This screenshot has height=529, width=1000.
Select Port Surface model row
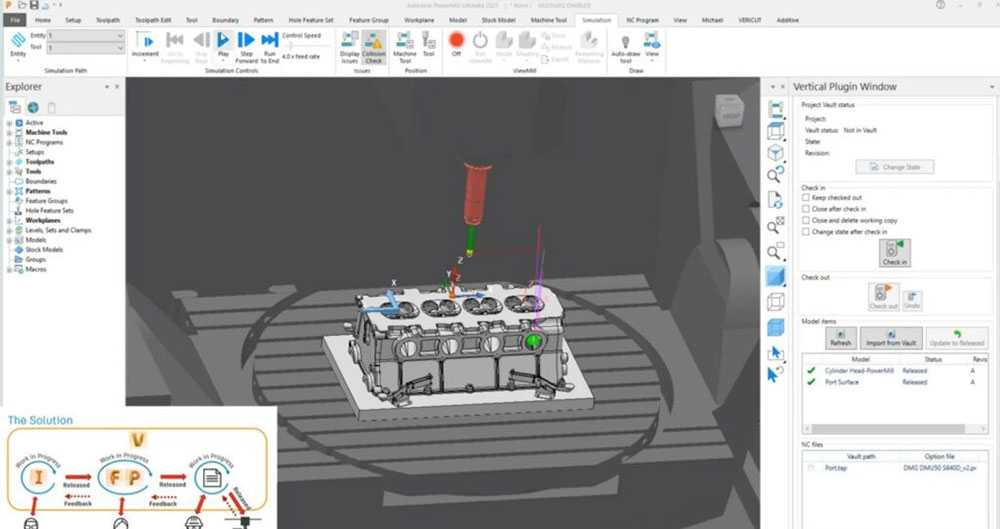pos(895,382)
